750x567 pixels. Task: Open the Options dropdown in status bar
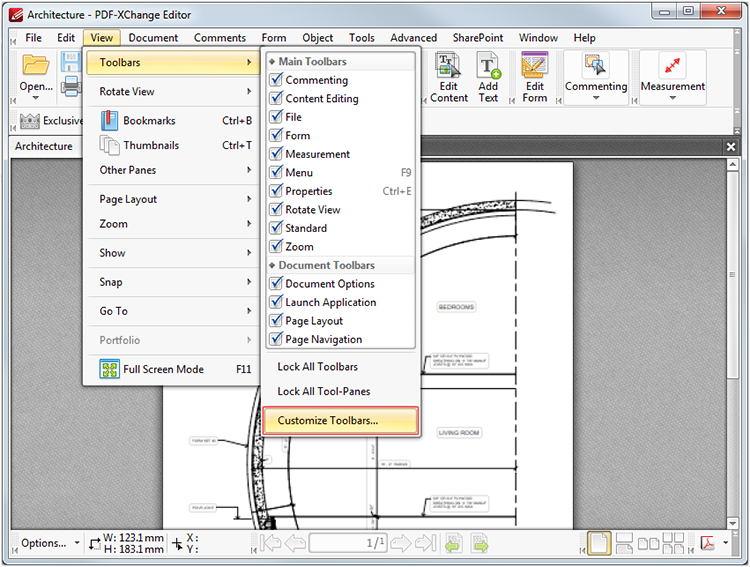[x=50, y=543]
